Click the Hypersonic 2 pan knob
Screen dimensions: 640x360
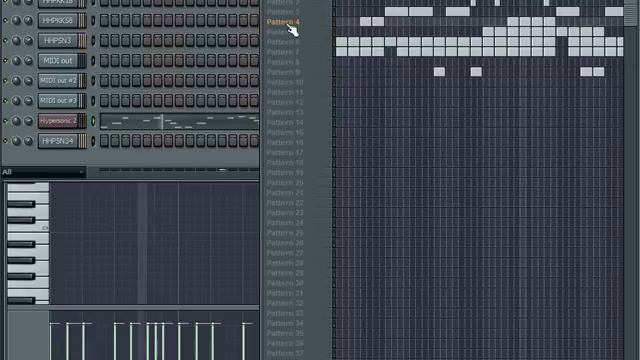16,121
